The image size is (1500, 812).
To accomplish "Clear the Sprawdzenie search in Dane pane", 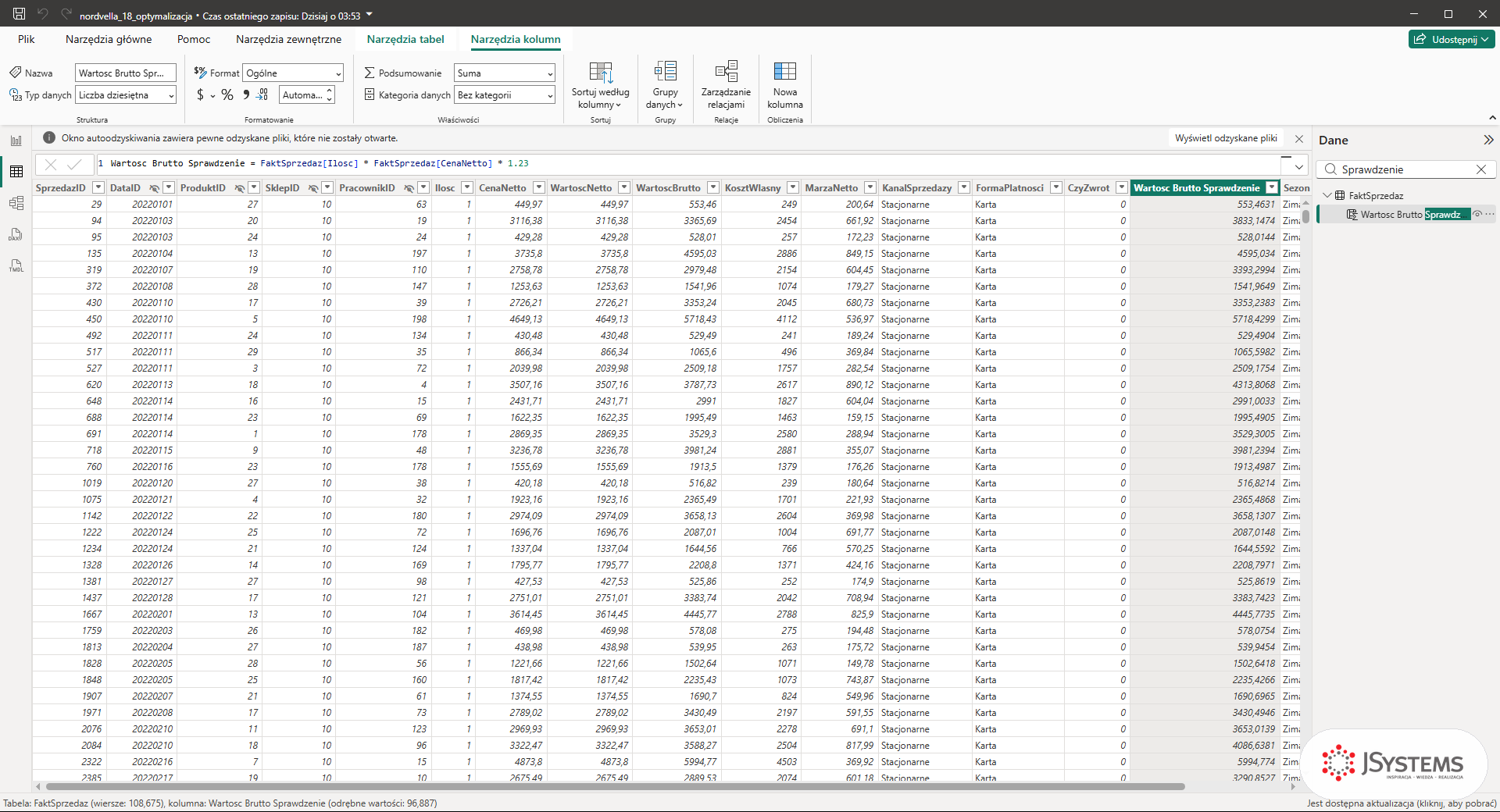I will tap(1480, 169).
